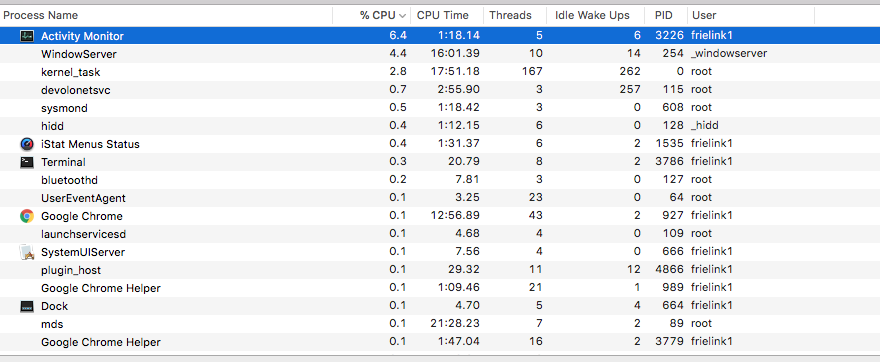Select the plugin_host process row
The width and height of the screenshot is (880, 362).
point(440,270)
